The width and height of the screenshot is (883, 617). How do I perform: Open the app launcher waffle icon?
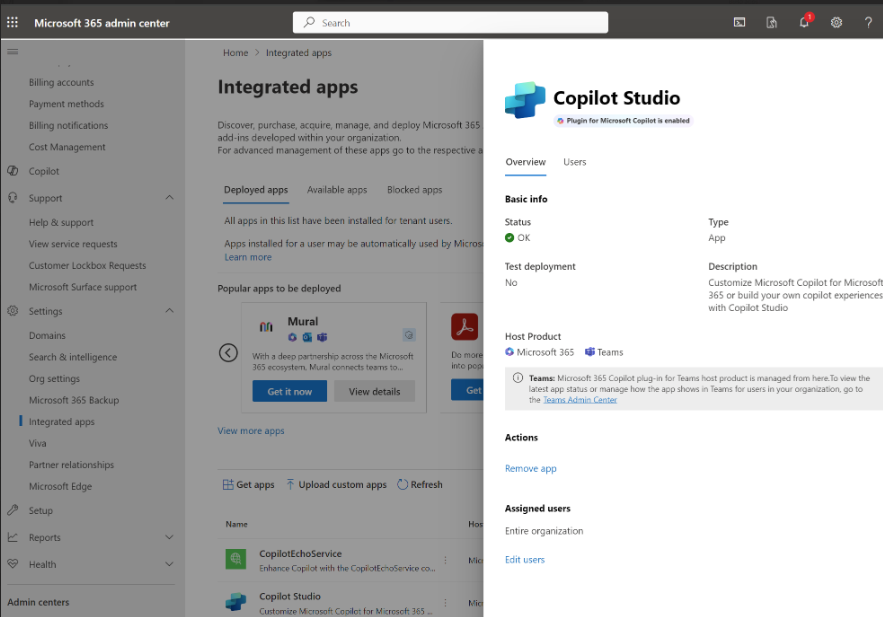point(12,23)
